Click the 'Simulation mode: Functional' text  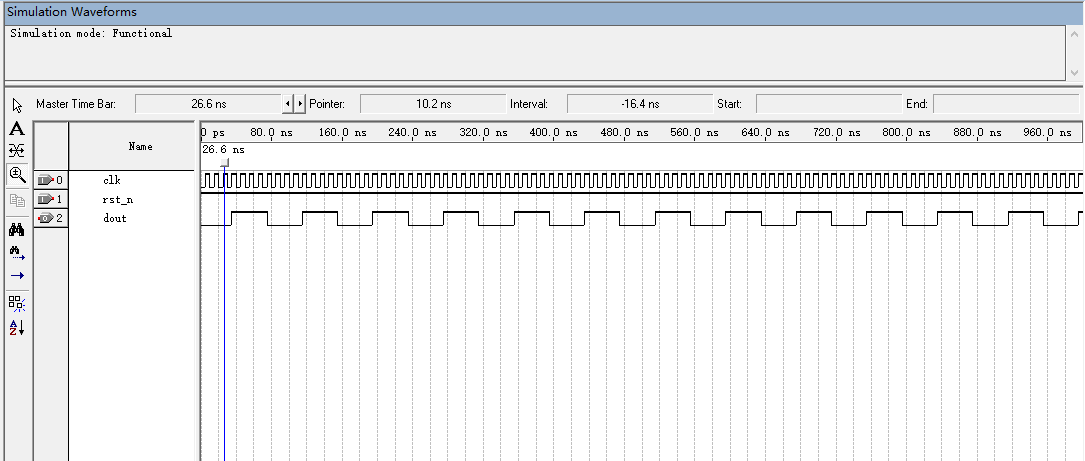91,33
